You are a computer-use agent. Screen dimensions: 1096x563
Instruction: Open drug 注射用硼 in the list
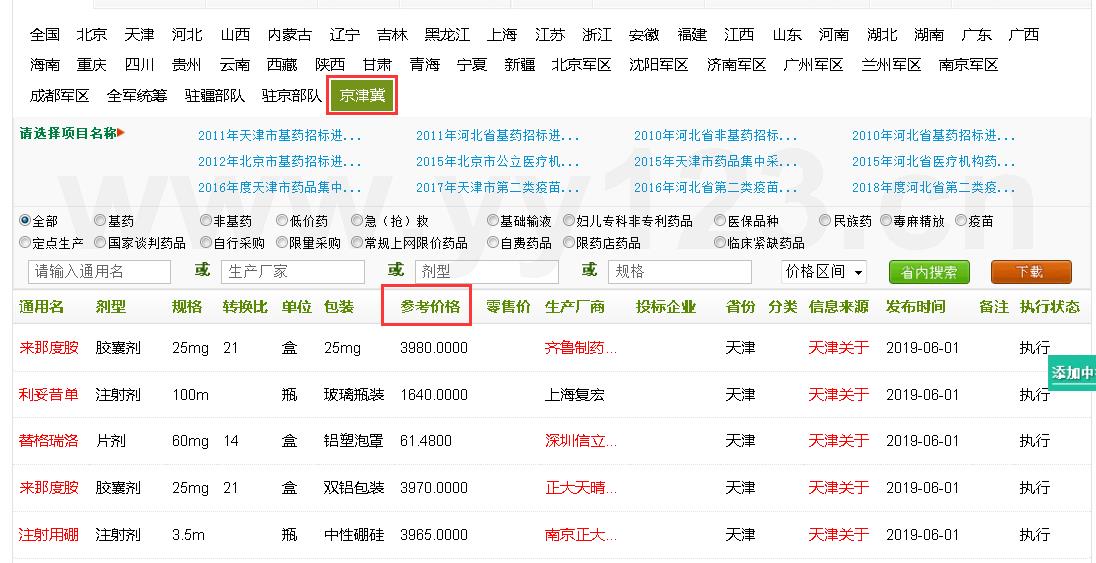click(49, 534)
